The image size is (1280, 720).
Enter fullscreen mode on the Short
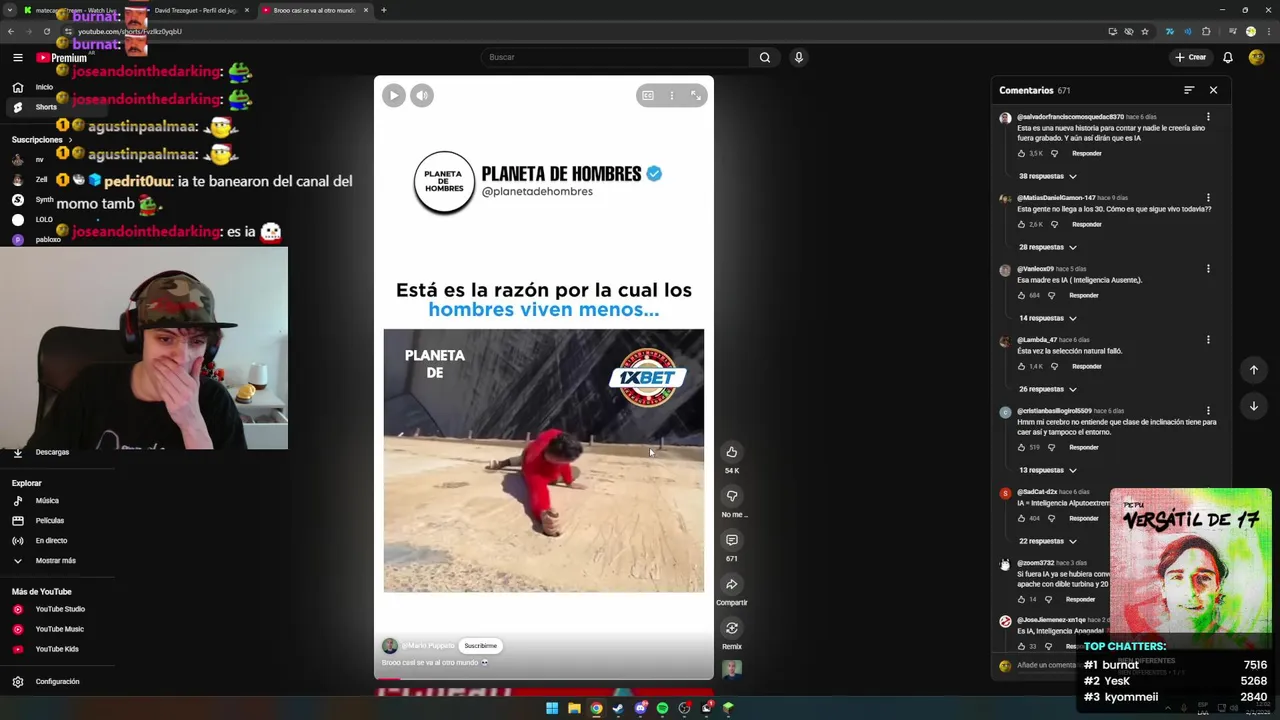click(x=696, y=95)
